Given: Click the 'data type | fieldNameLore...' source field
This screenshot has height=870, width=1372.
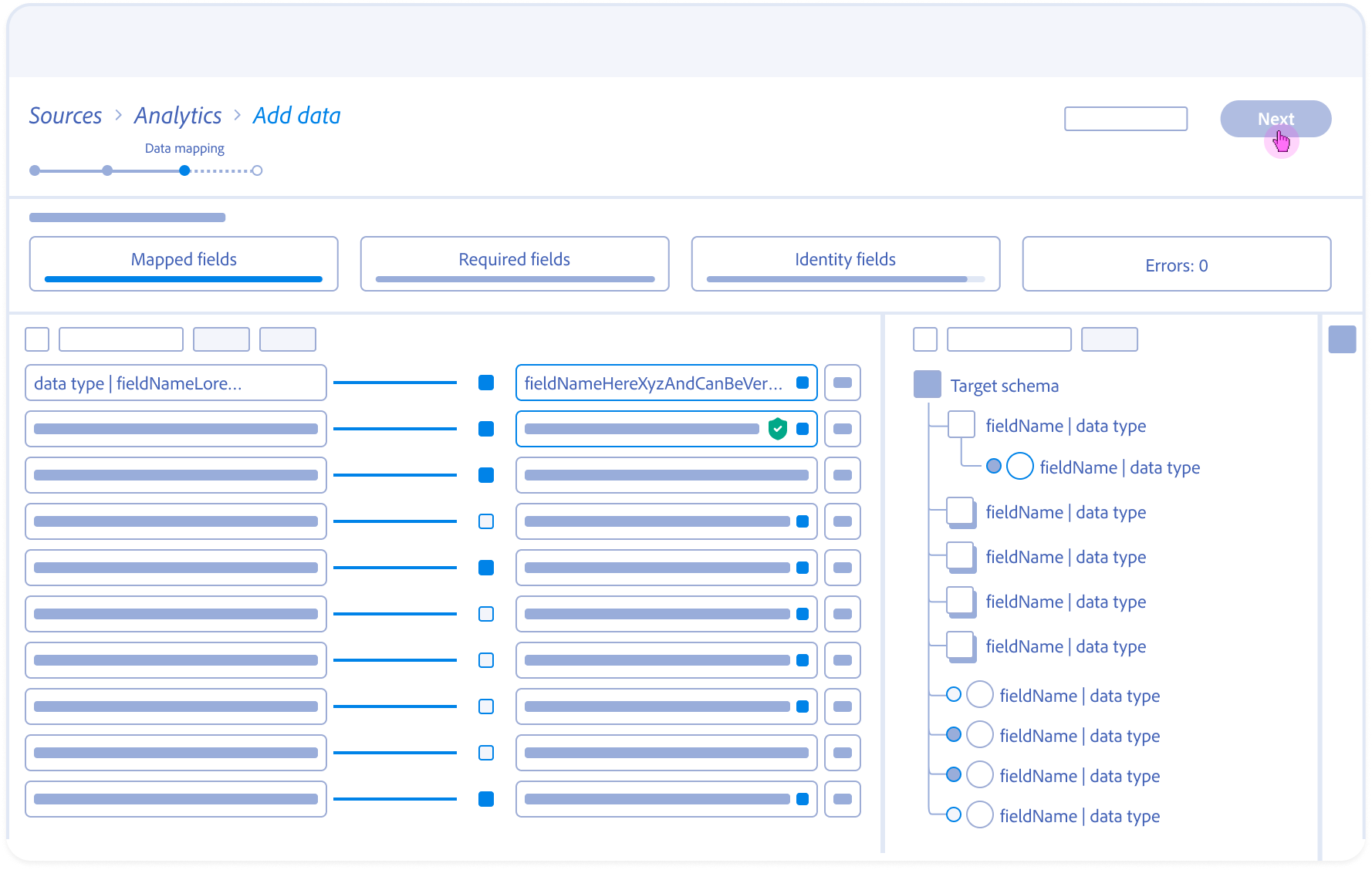Looking at the screenshot, I should [176, 383].
